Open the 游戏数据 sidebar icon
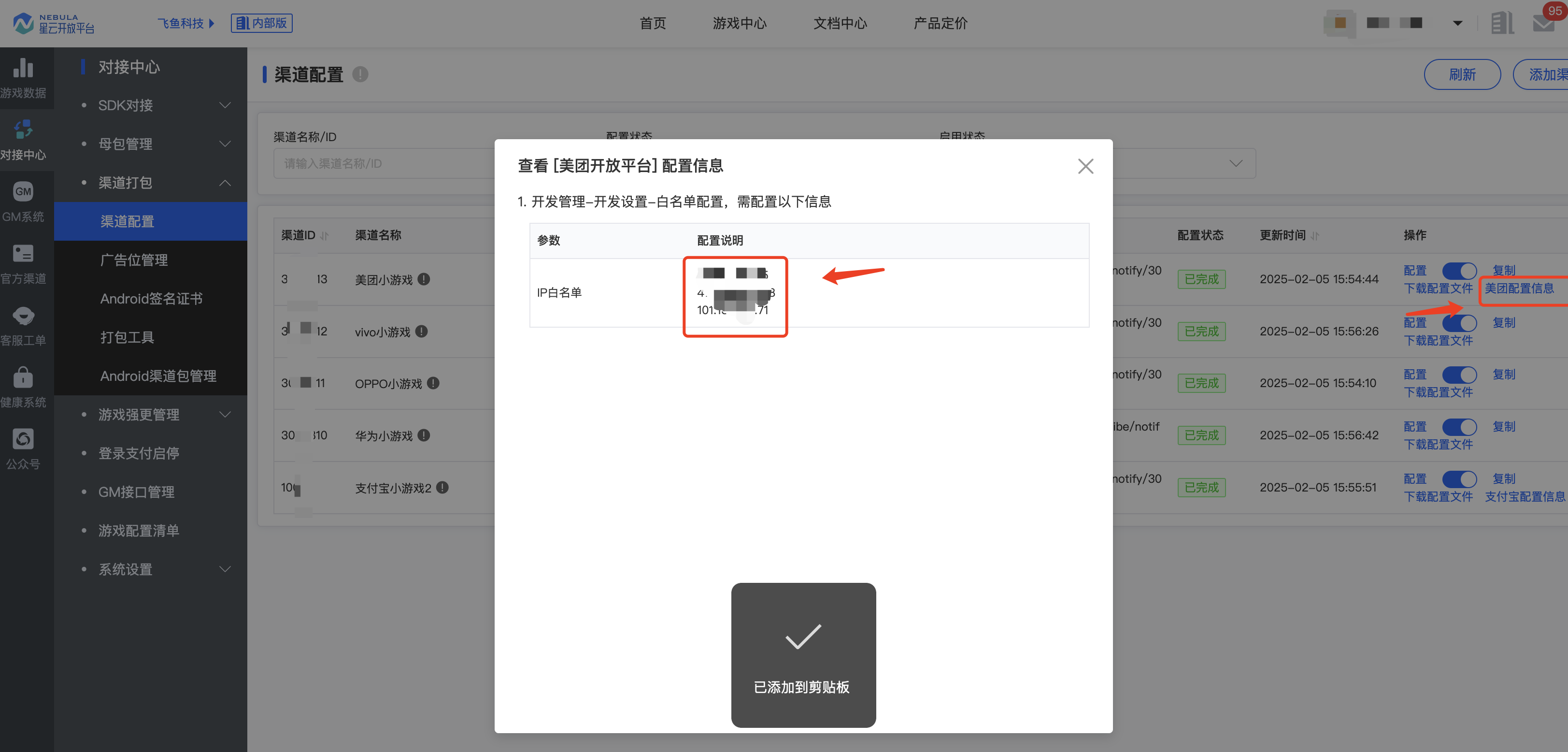The height and width of the screenshot is (752, 1568). click(23, 78)
